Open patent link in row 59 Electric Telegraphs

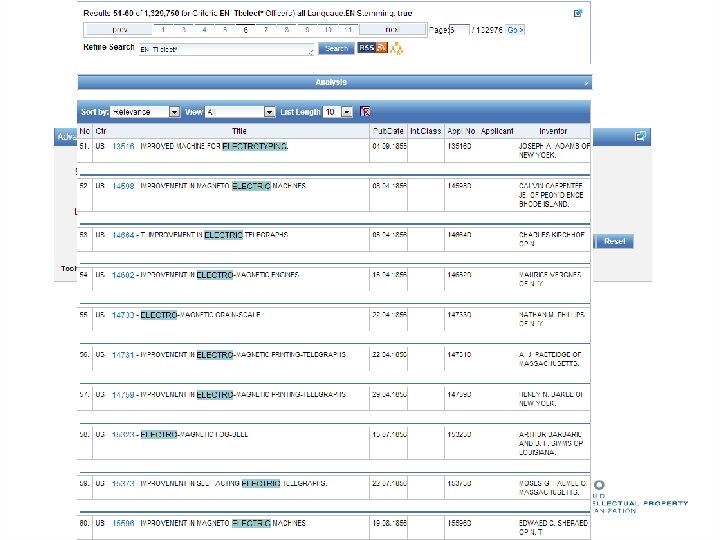click(123, 484)
